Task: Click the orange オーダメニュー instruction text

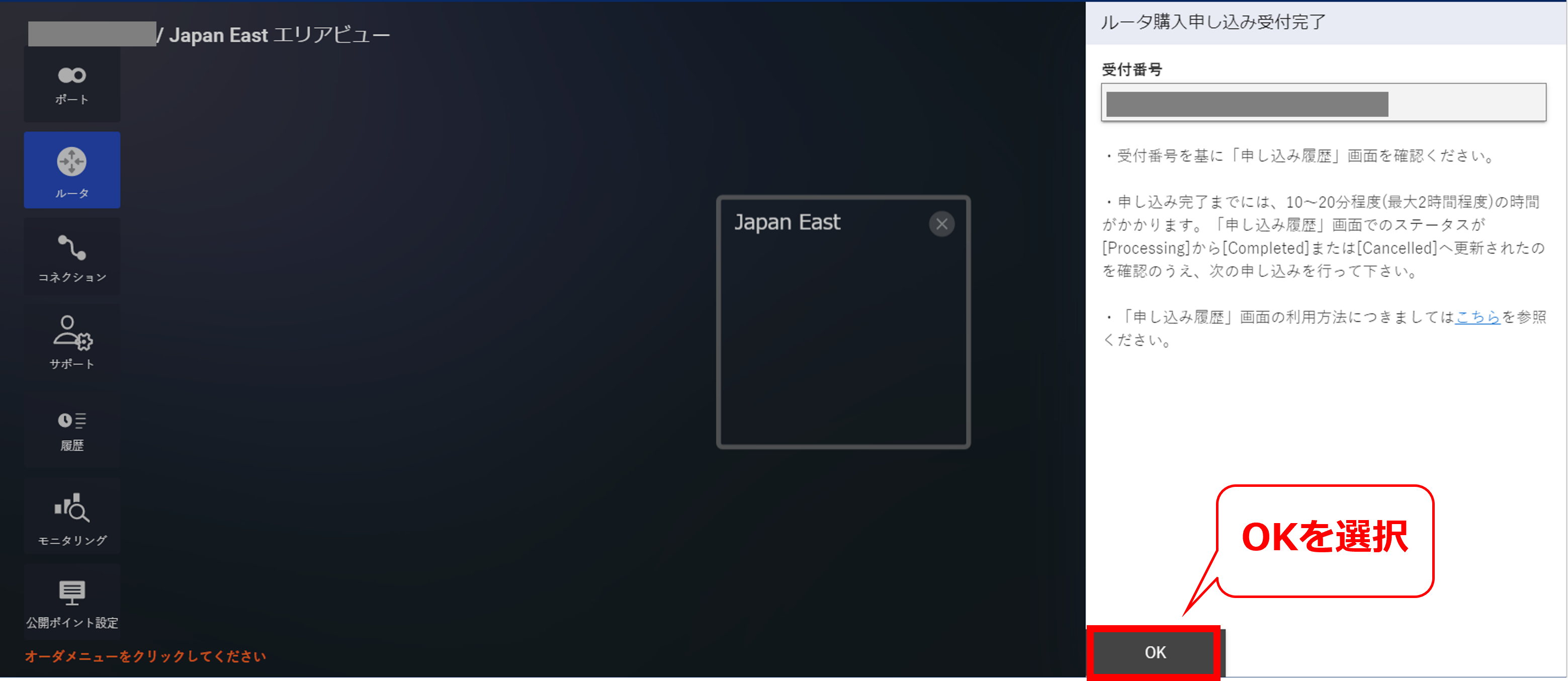Action: [145, 656]
